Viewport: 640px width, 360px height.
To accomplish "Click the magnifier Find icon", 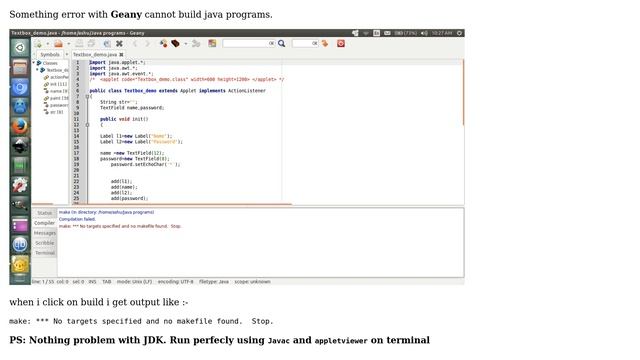I will tap(282, 43).
